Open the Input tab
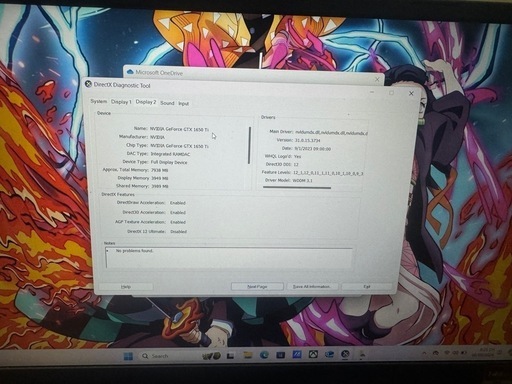 183,104
